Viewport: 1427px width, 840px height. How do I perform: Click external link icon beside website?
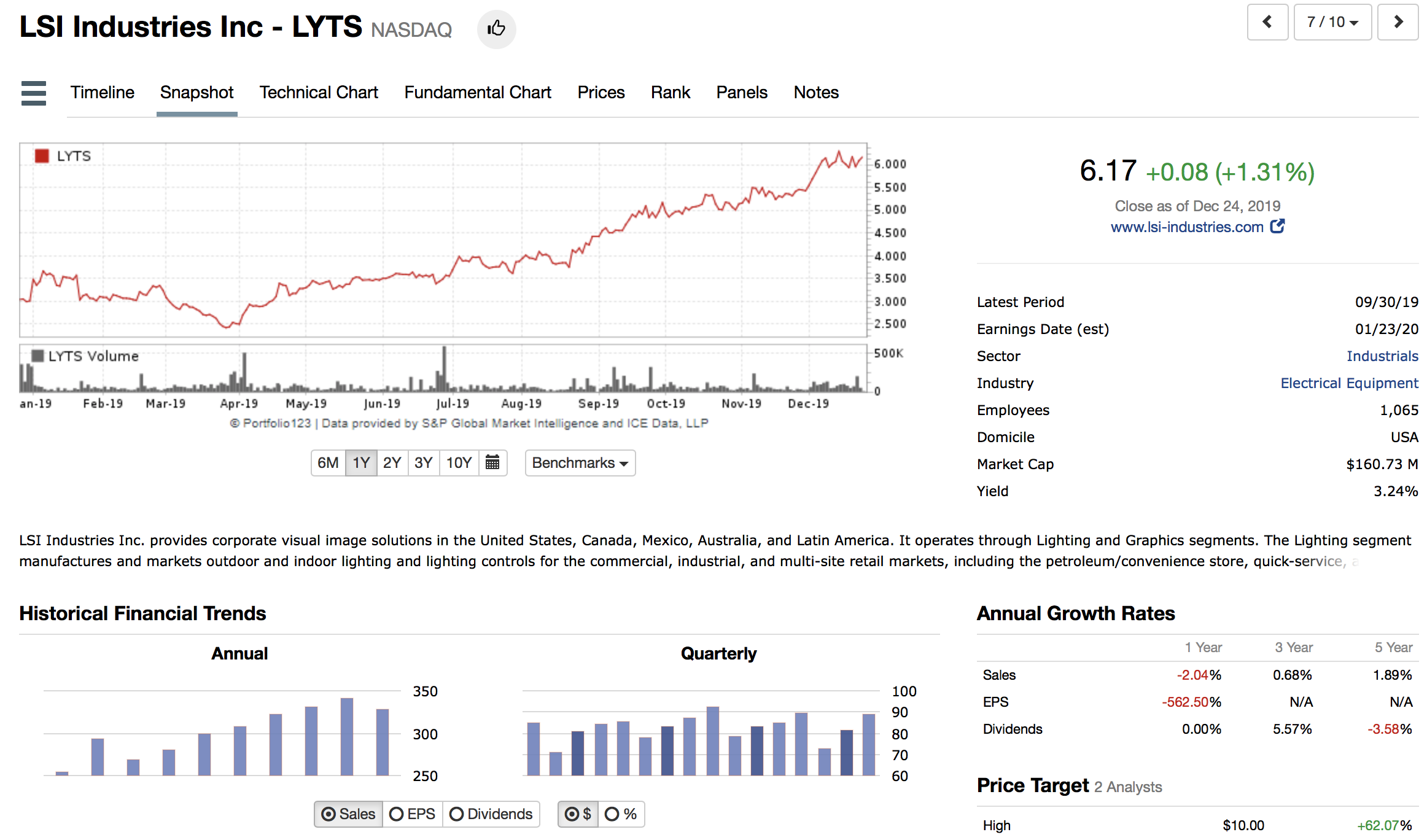(1278, 227)
